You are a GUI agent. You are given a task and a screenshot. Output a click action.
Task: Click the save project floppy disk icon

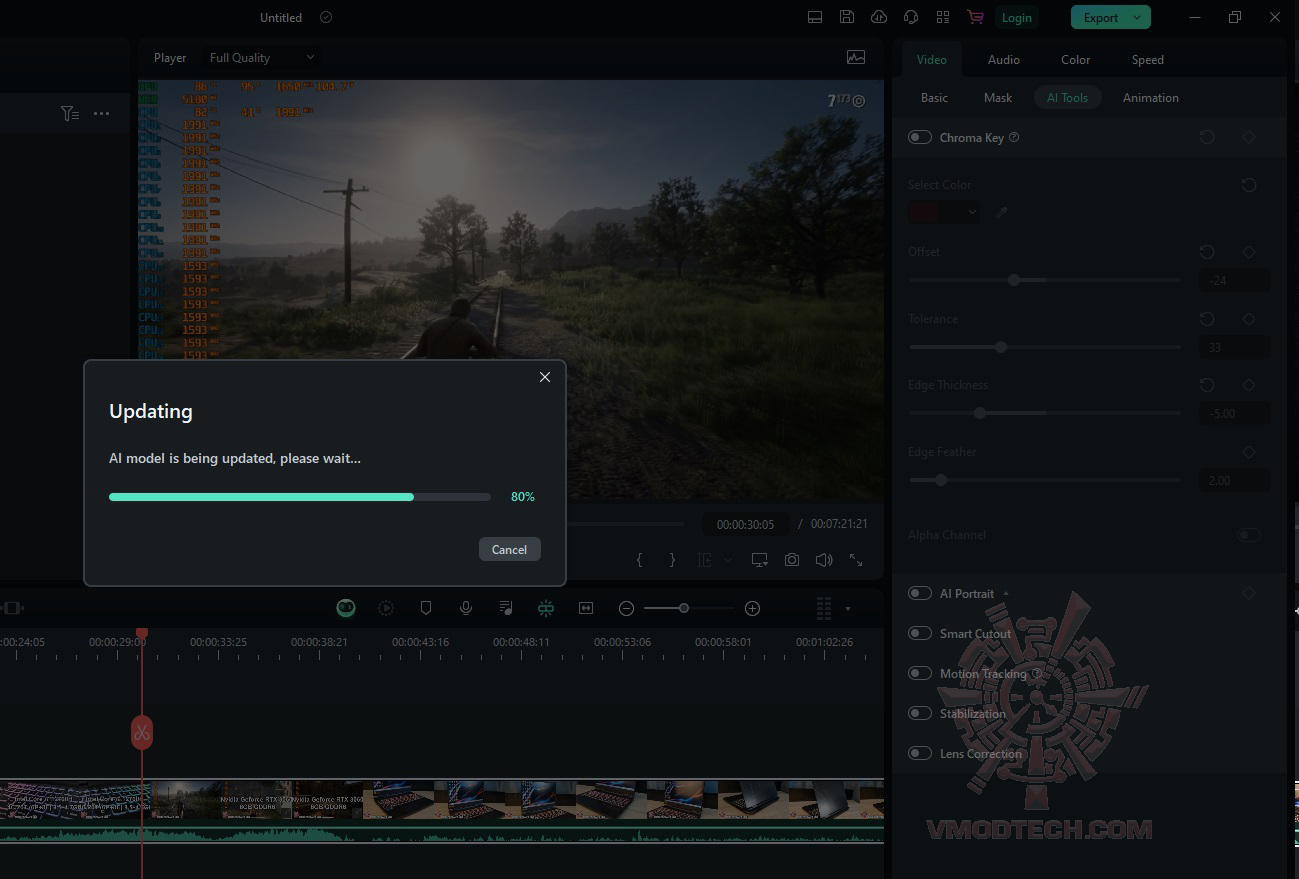click(x=847, y=17)
